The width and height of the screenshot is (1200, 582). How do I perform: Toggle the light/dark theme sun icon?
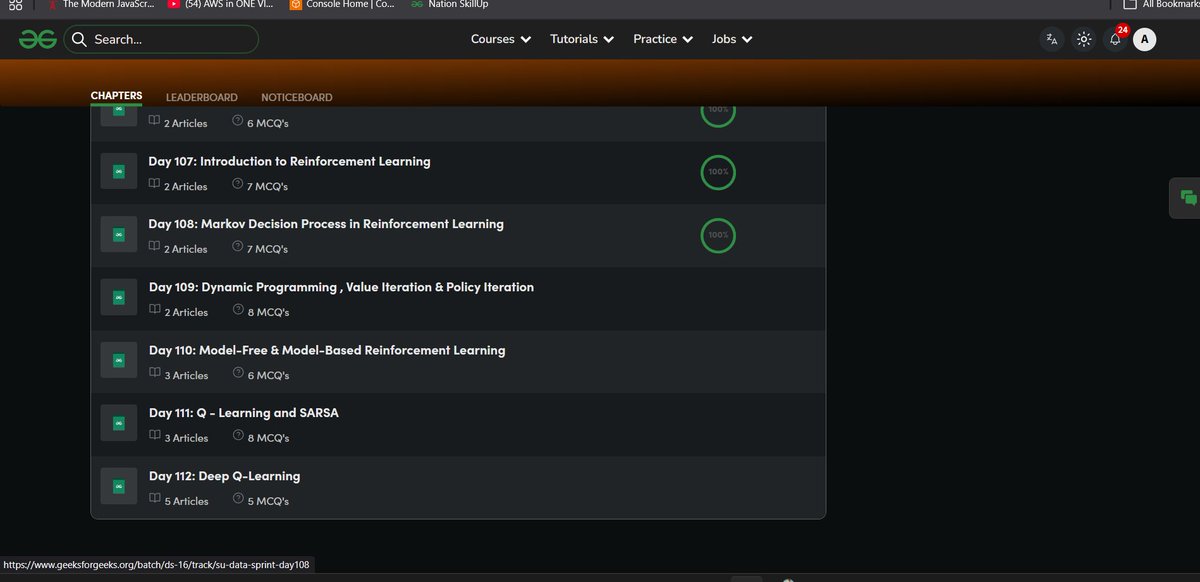point(1083,39)
